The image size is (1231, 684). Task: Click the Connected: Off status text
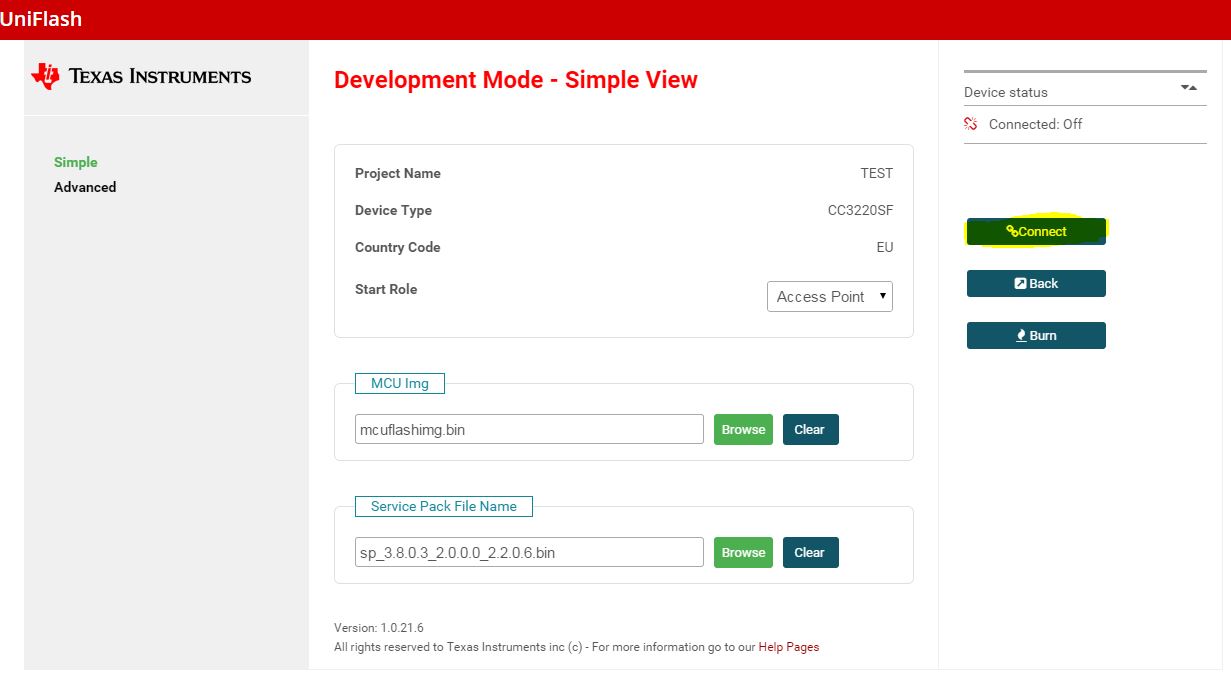point(1035,124)
